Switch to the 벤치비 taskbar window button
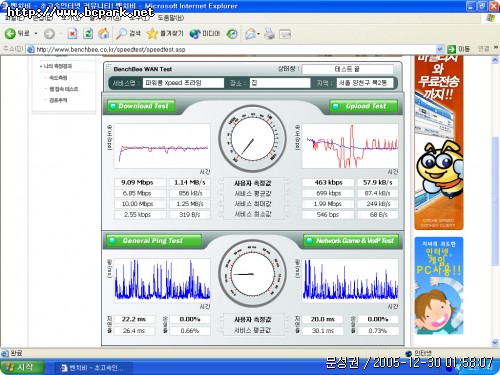 93,368
